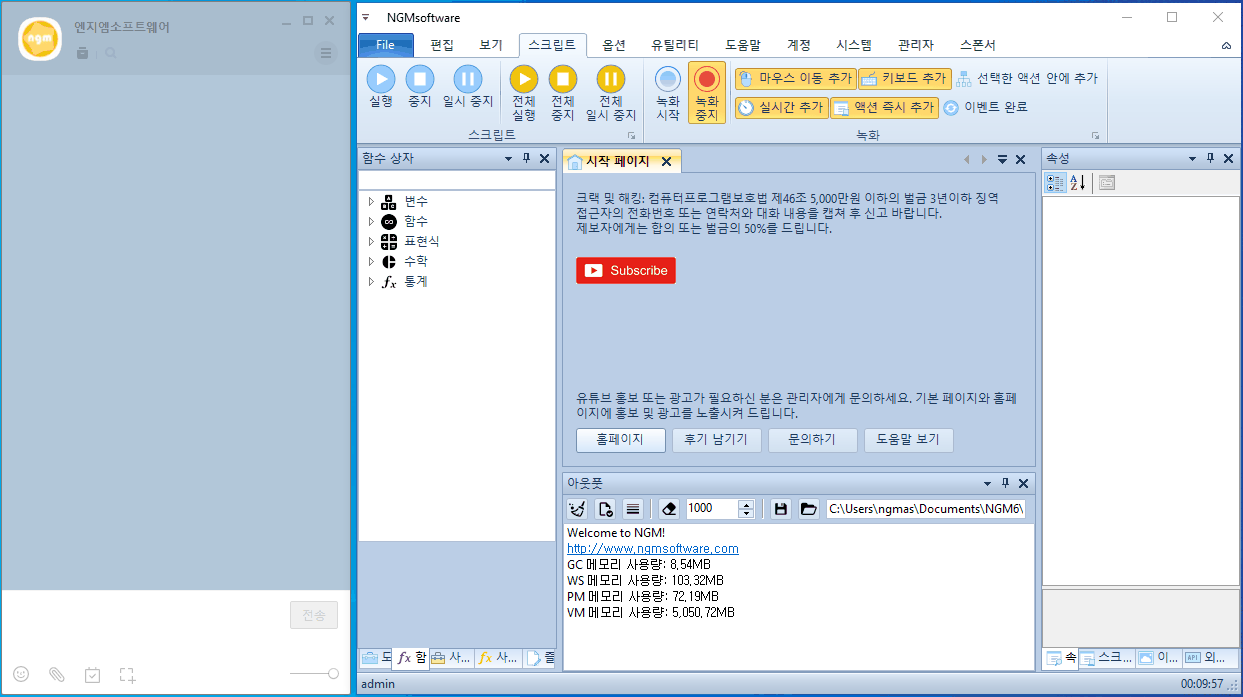Run all scripts with 전체 실행
The image size is (1243, 697).
click(524, 93)
